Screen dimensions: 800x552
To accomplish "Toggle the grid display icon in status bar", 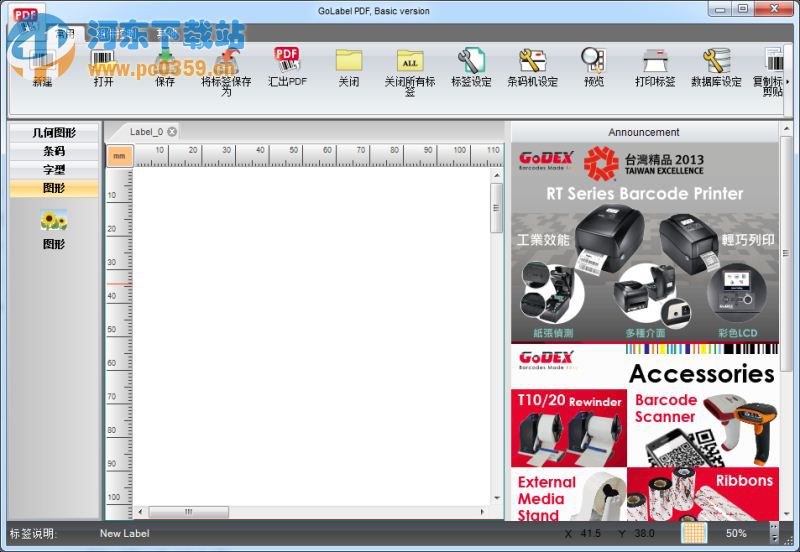I will click(694, 533).
